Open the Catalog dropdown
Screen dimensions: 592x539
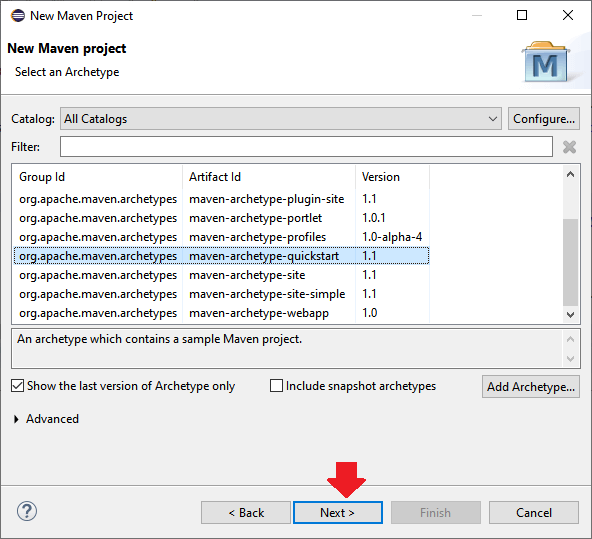pos(281,119)
